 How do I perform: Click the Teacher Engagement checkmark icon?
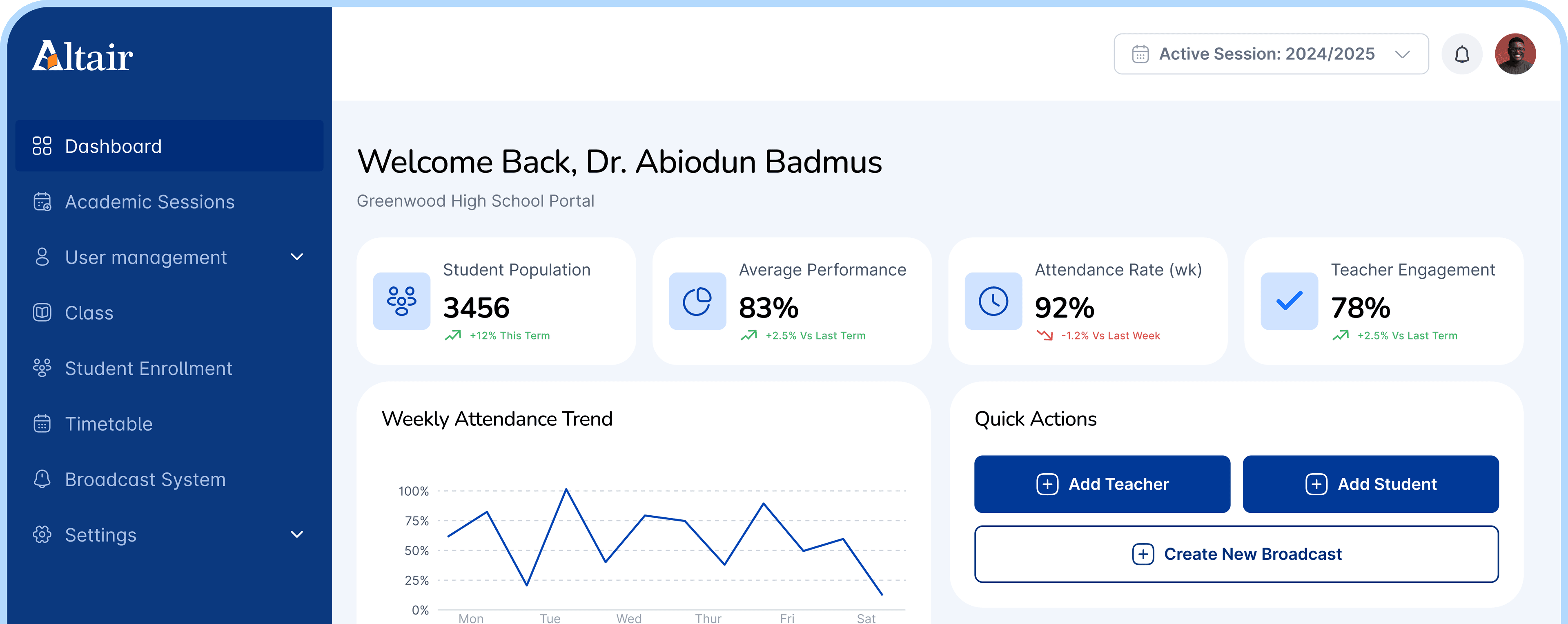tap(1289, 301)
